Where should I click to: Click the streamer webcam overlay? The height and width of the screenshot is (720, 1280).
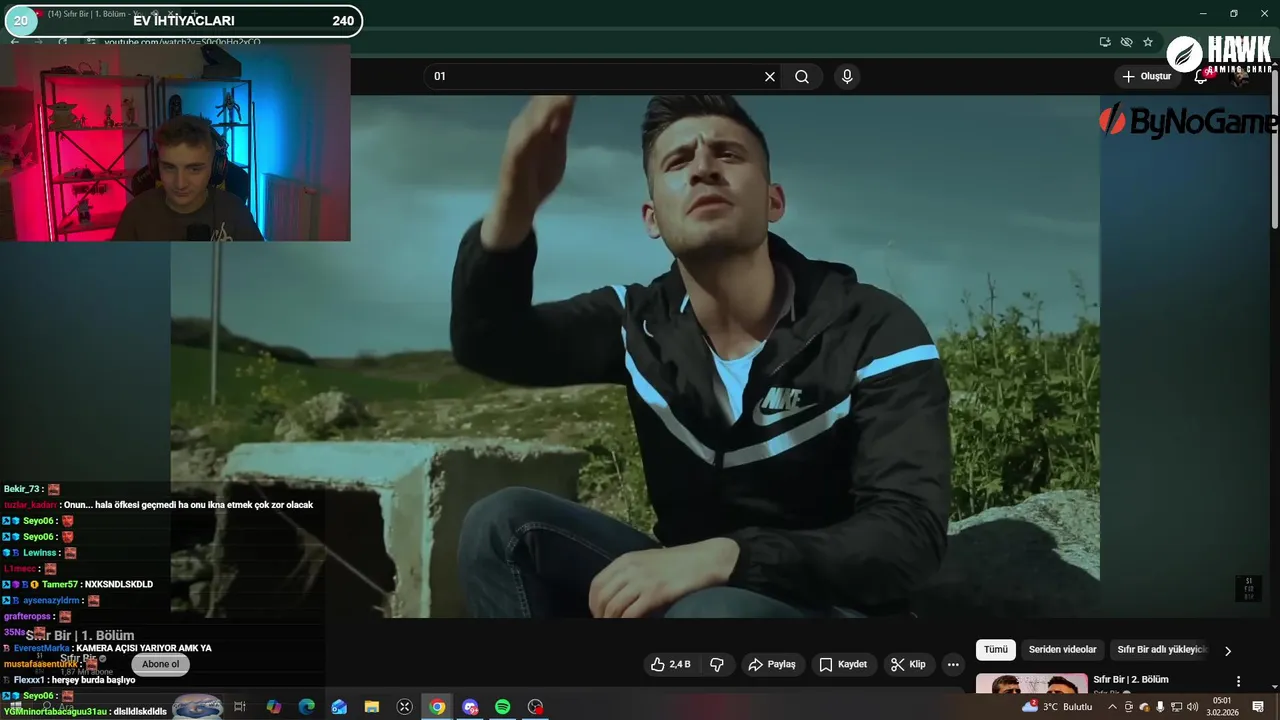click(175, 141)
